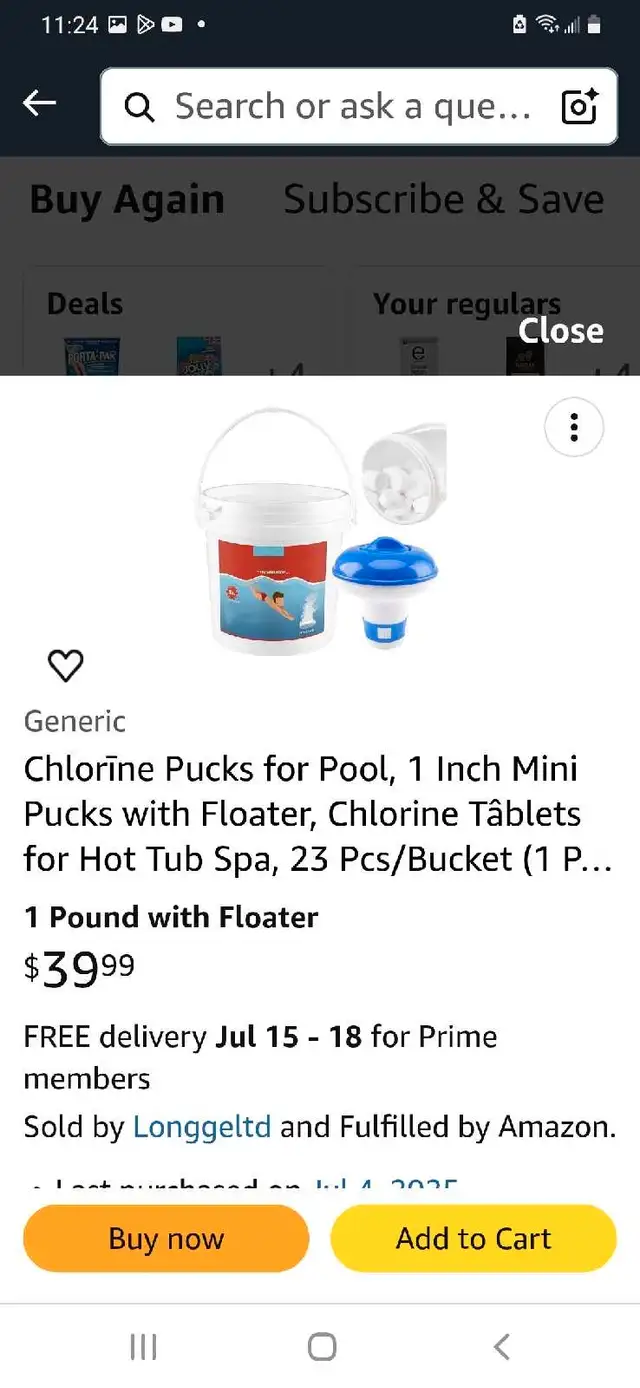Tap Android back navigation chevron
The width and height of the screenshot is (640, 1388).
502,1347
